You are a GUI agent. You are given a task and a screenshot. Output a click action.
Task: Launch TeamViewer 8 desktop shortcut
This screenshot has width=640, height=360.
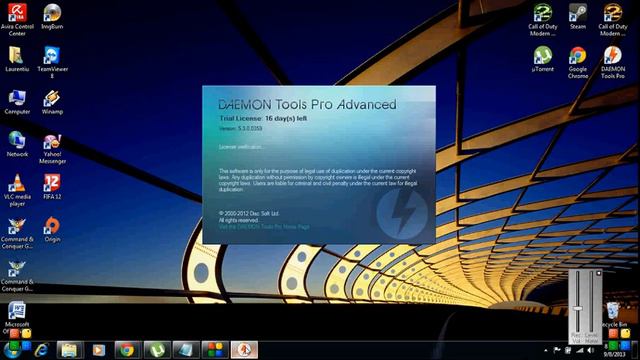(x=52, y=62)
